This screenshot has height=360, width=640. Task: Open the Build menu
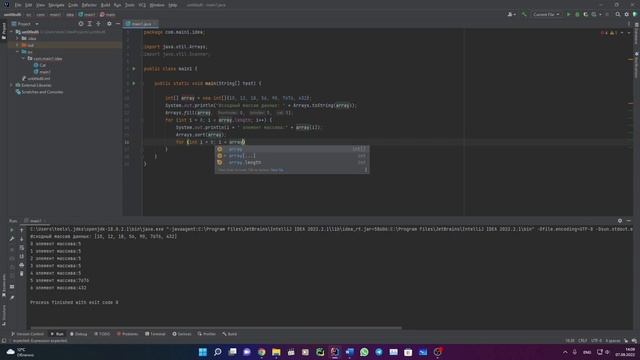coord(105,5)
